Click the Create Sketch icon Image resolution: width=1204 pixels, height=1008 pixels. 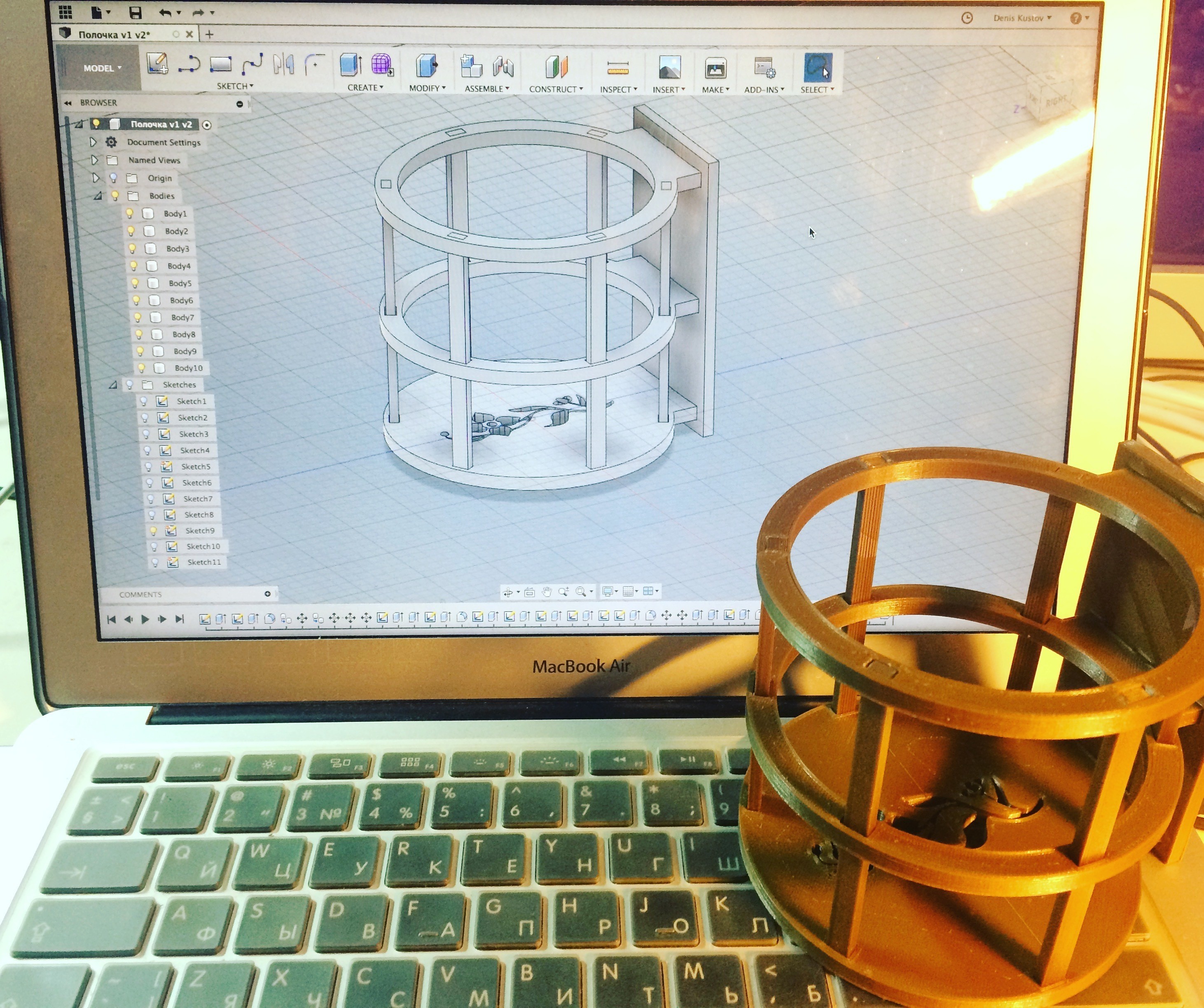[x=157, y=63]
